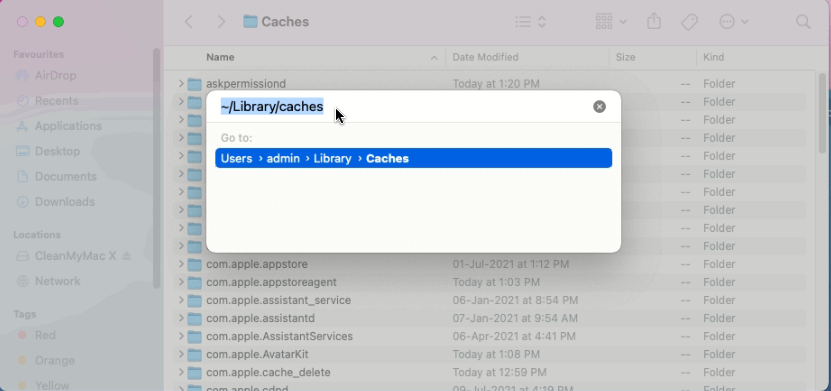Click the com.apple.assistantd folder icon
This screenshot has width=831, height=391.
[195, 318]
